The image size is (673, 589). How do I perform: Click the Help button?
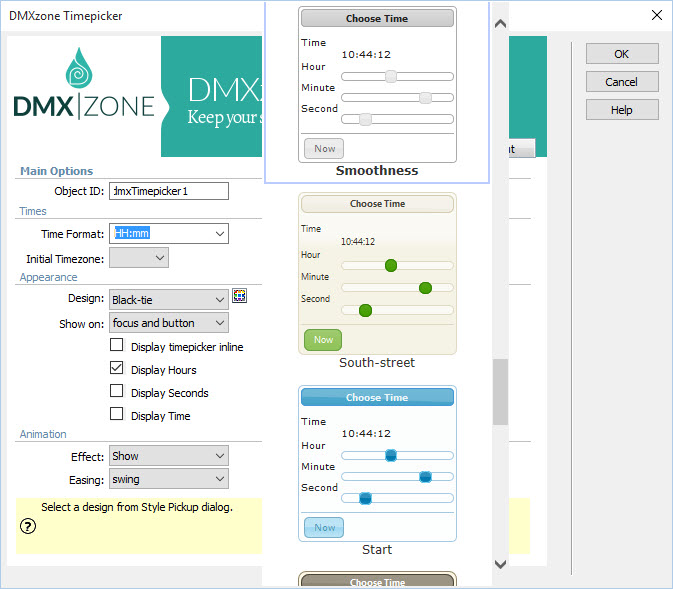[622, 110]
